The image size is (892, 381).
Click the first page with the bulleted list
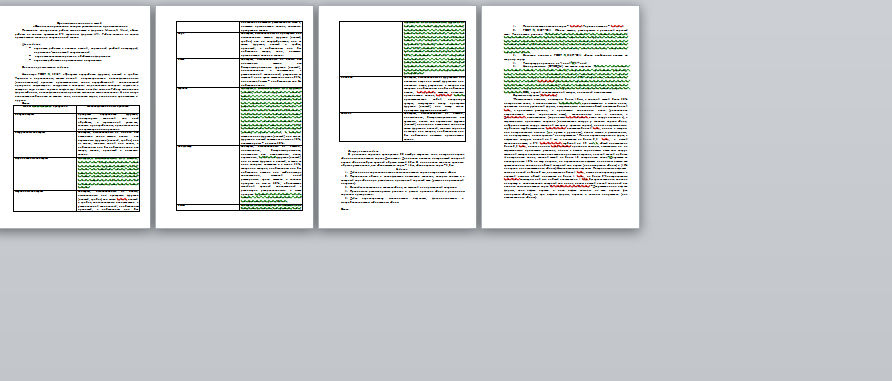(x=75, y=117)
